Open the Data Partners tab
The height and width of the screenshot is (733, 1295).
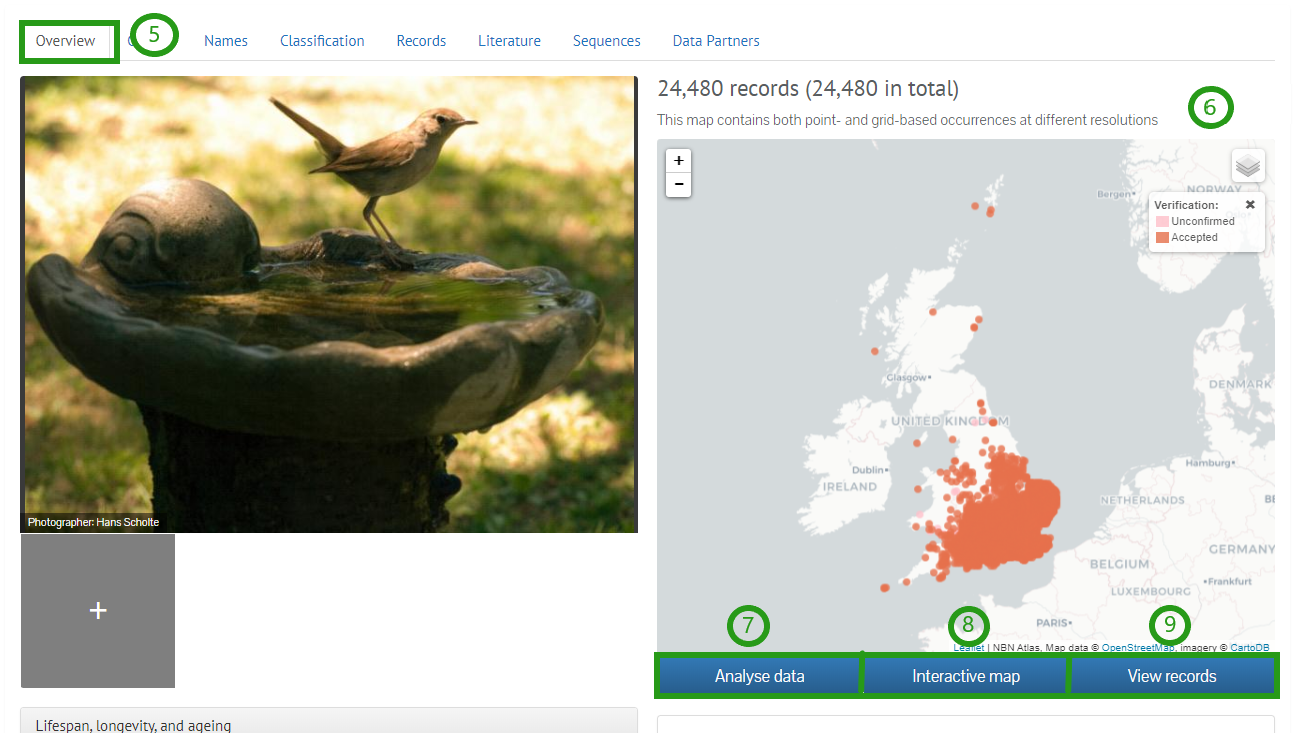[716, 41]
